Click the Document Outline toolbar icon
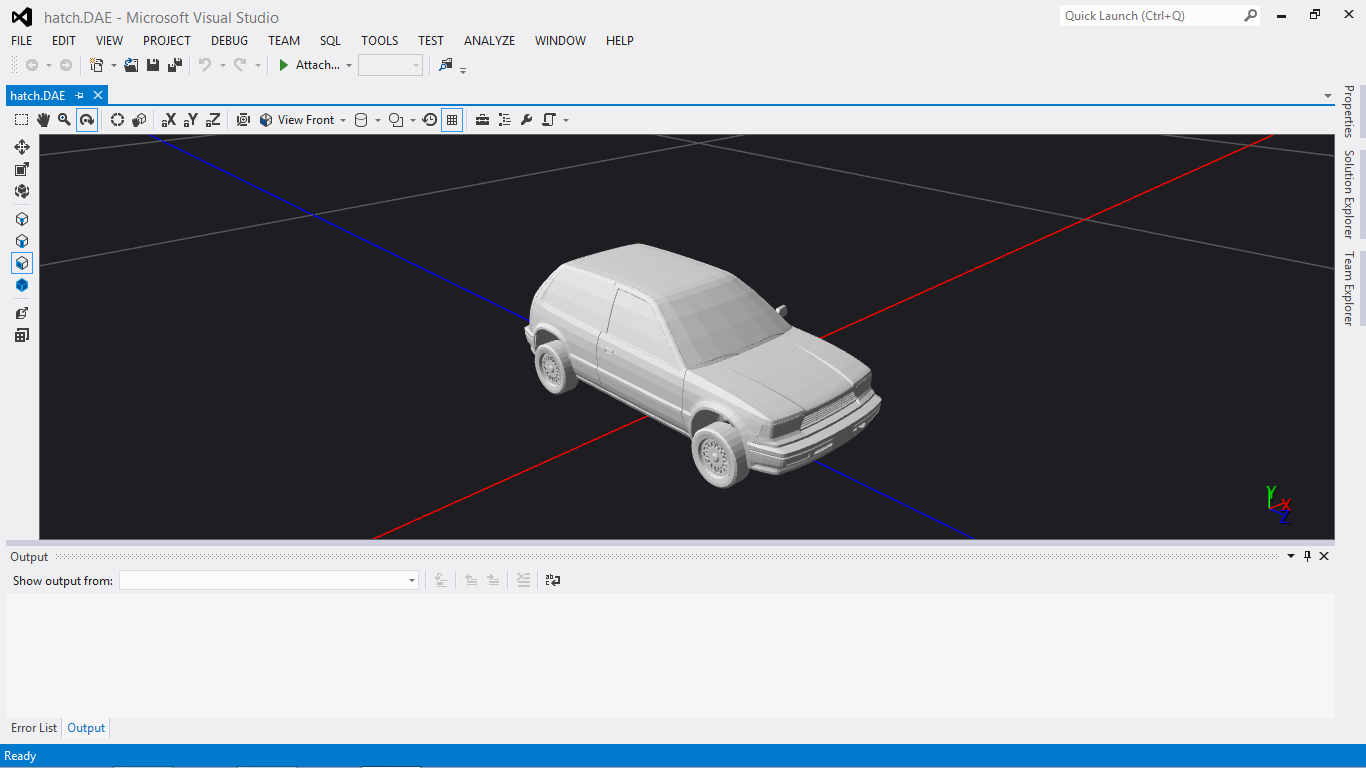1366x768 pixels. pyautogui.click(x=504, y=120)
